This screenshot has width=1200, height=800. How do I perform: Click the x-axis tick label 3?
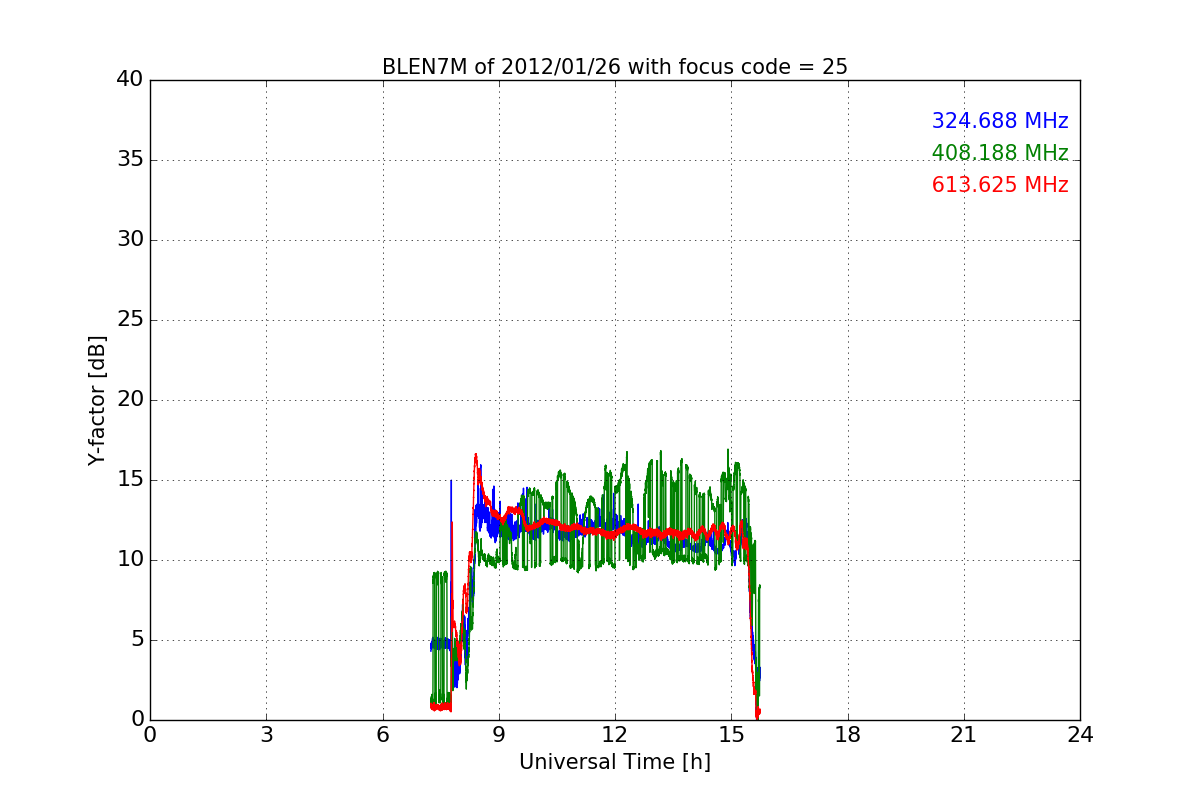coord(266,735)
